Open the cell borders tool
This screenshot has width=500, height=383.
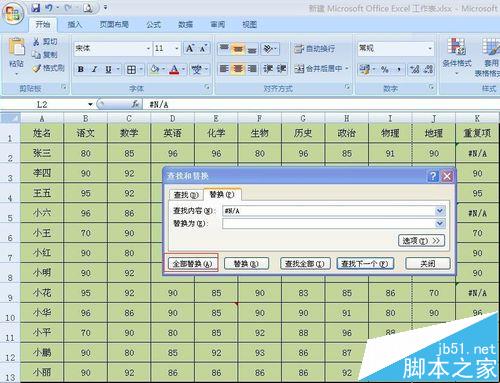click(x=131, y=70)
